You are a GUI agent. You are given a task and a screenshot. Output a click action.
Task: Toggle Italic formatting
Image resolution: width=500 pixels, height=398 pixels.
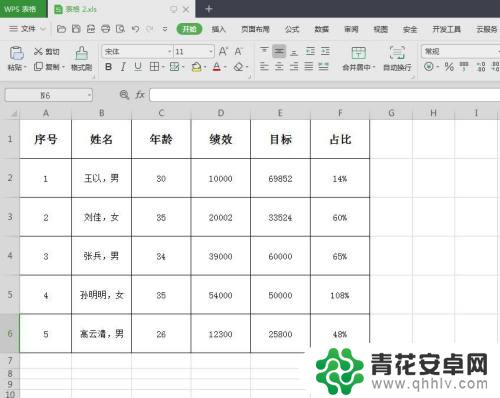(123, 67)
